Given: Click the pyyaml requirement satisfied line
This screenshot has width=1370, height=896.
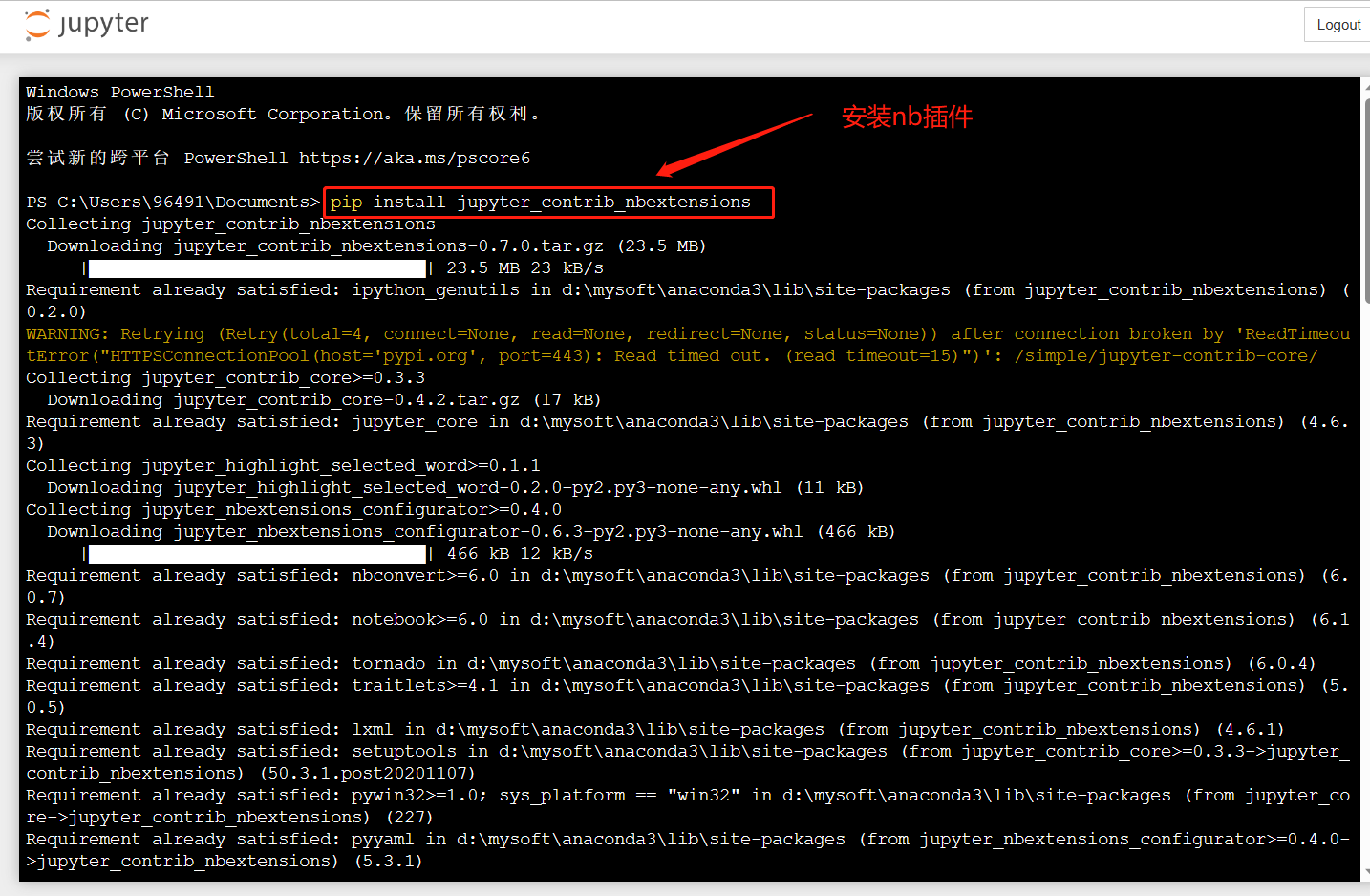Looking at the screenshot, I should point(688,849).
